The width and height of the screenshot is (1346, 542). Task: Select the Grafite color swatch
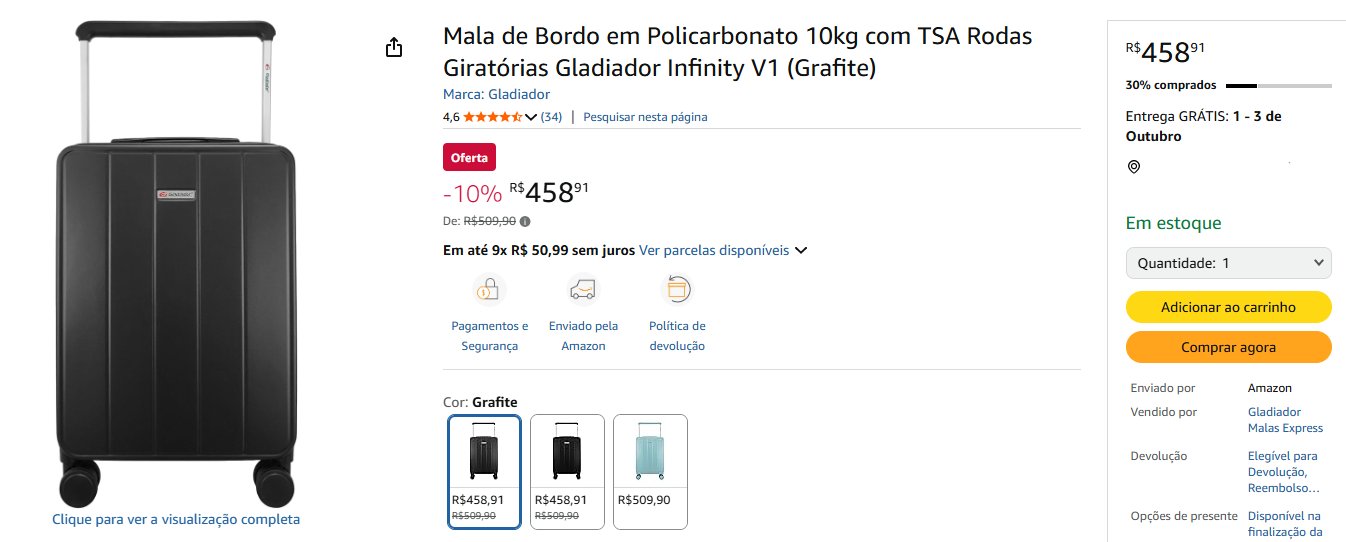[484, 471]
